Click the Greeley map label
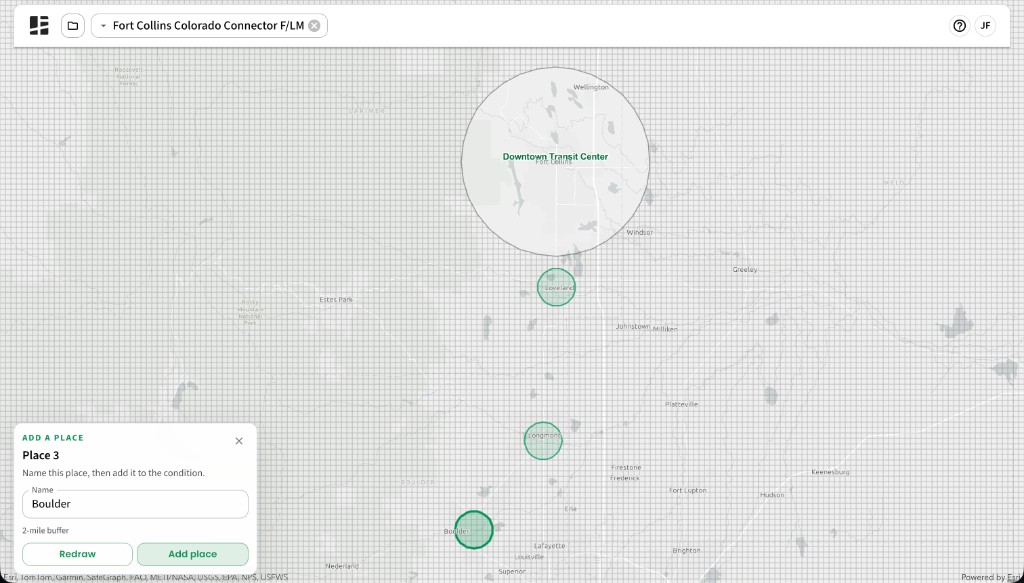Viewport: 1024px width, 583px height. 744,270
